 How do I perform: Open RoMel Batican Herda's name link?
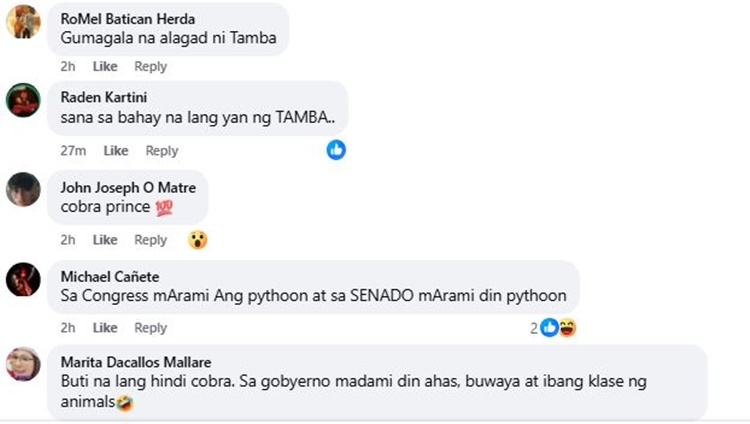click(127, 19)
